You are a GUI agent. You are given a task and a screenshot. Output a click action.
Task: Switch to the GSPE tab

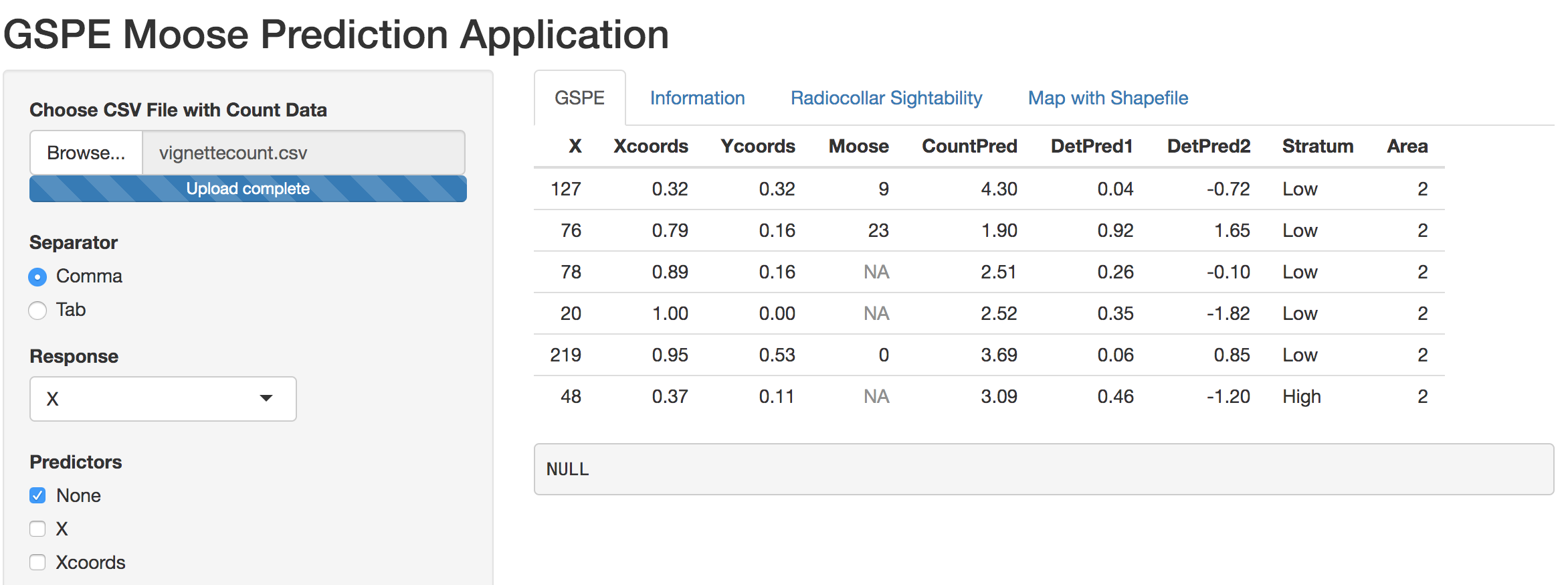click(580, 98)
